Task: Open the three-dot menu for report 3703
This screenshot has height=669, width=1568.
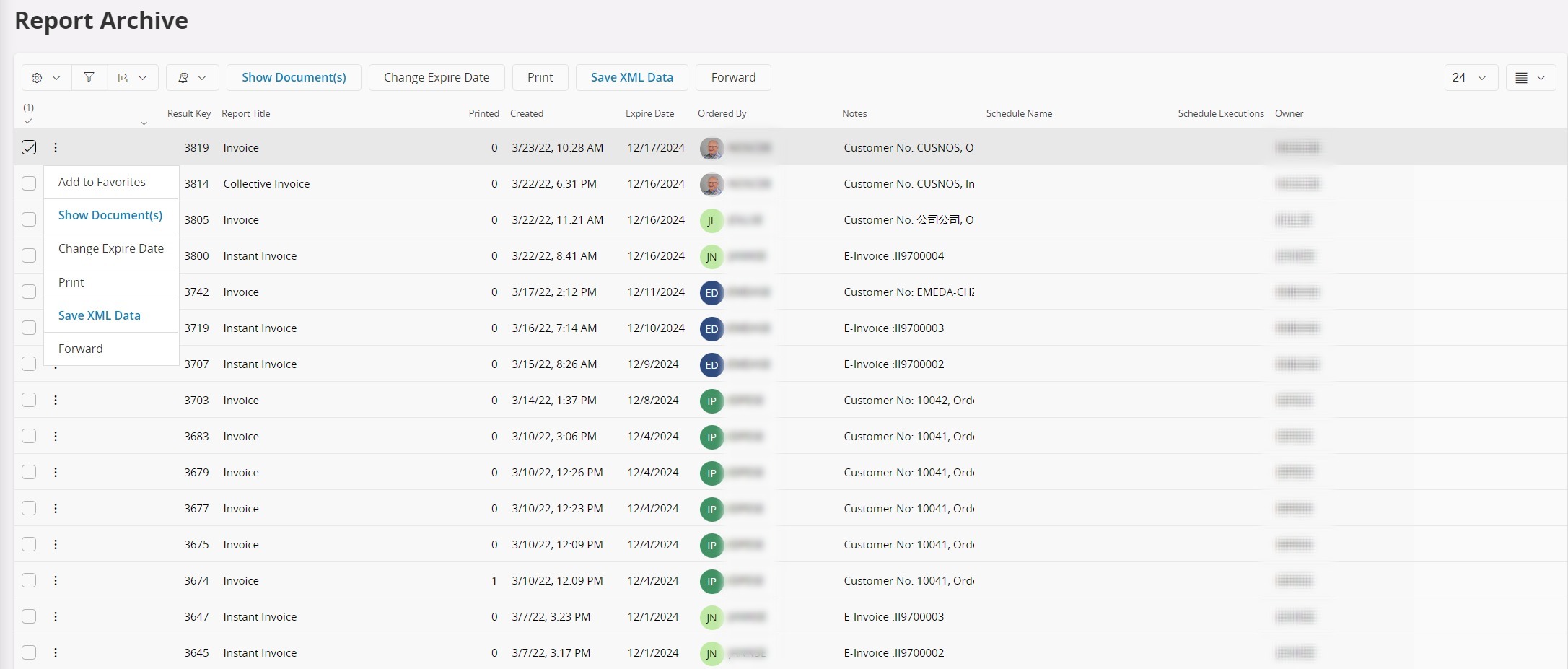Action: [56, 400]
